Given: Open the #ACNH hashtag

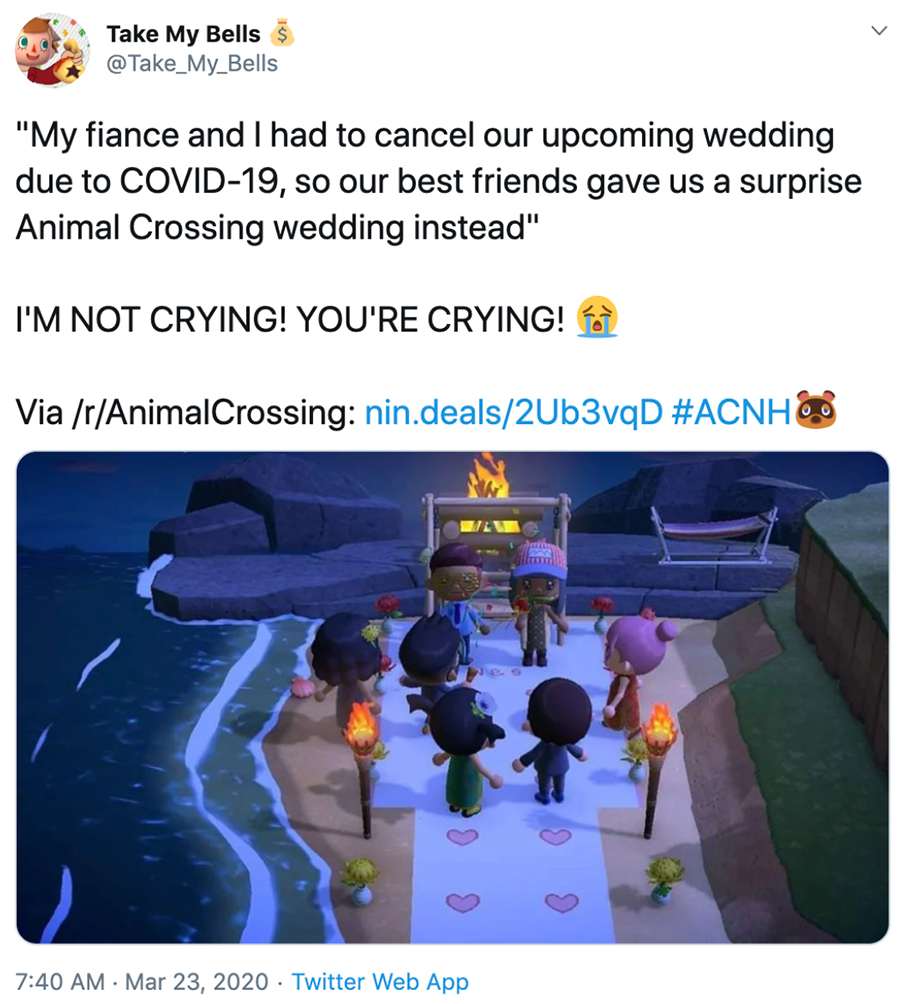Looking at the screenshot, I should pyautogui.click(x=732, y=412).
